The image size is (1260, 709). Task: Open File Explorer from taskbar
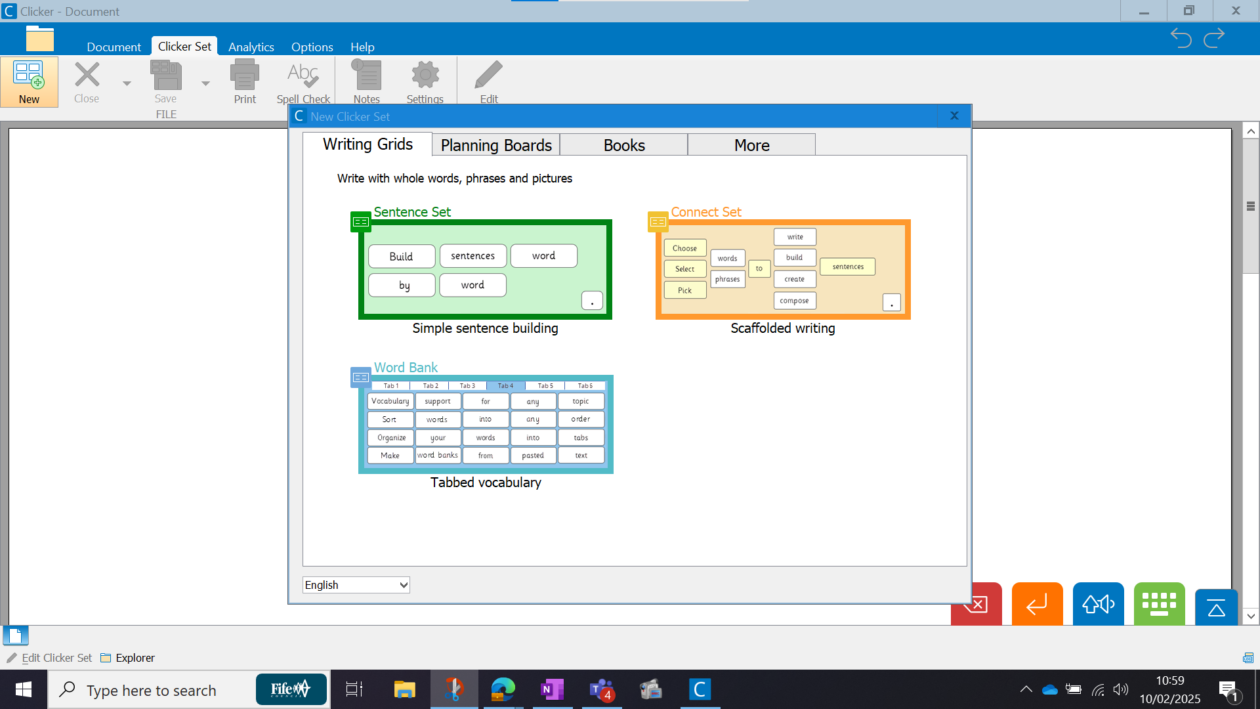[404, 689]
